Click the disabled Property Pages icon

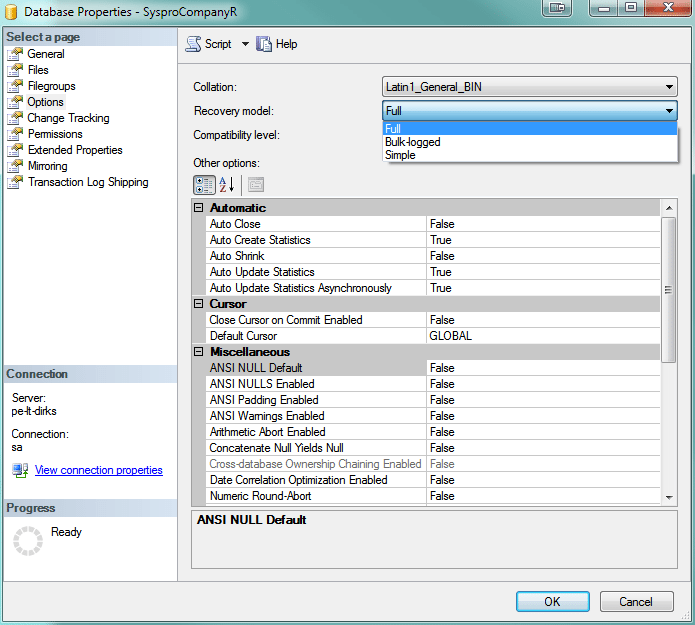[x=256, y=185]
